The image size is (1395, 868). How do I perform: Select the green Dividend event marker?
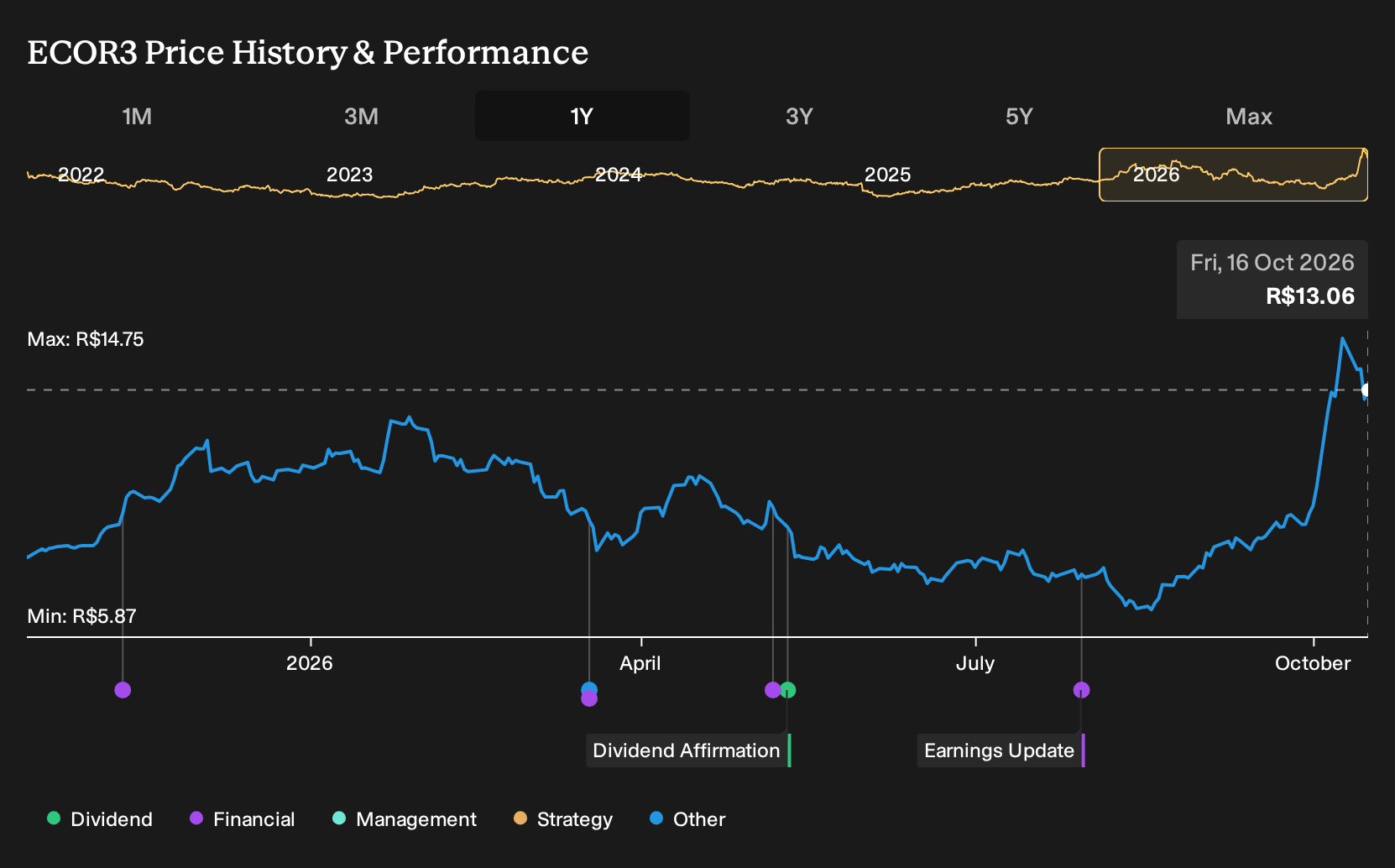click(787, 690)
